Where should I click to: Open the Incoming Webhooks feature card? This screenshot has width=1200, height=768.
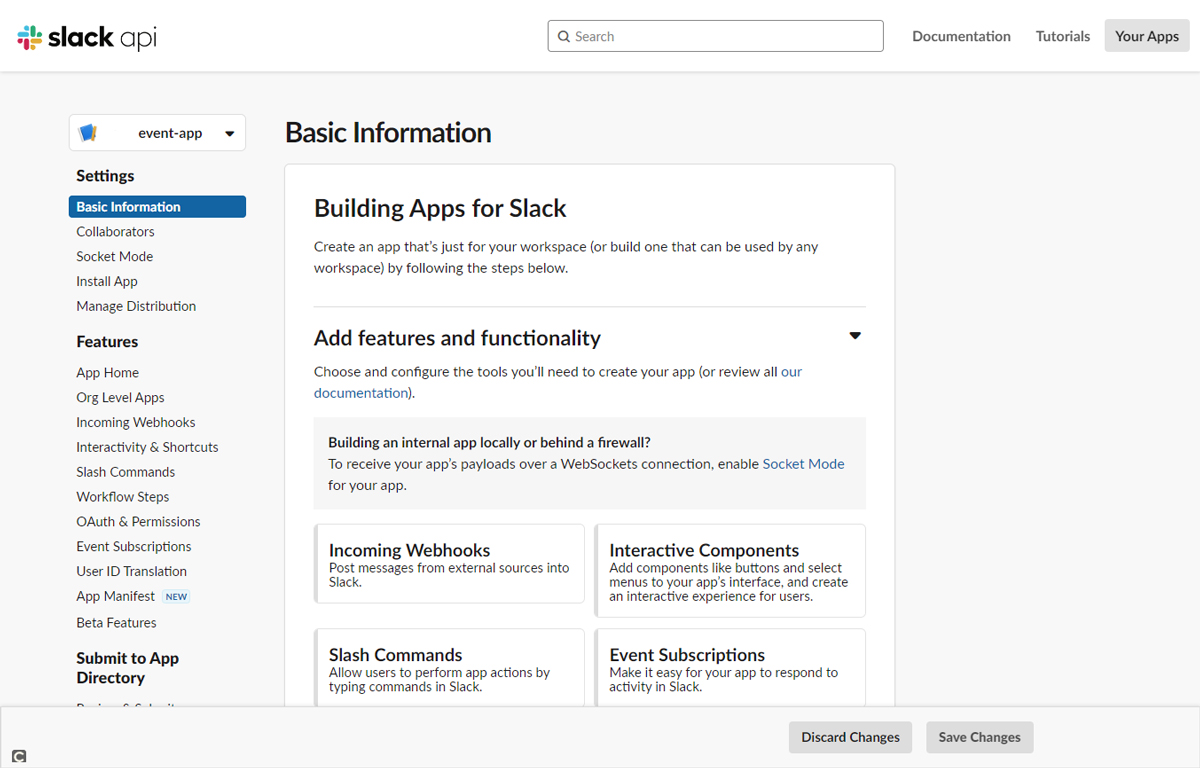(449, 564)
